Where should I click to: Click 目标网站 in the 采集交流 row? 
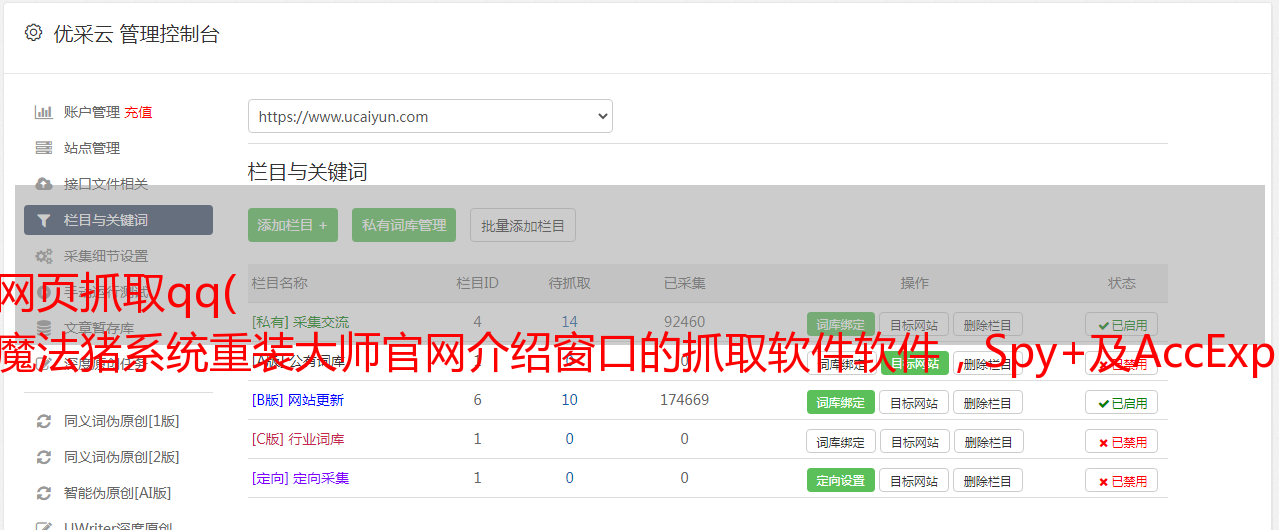click(x=914, y=325)
